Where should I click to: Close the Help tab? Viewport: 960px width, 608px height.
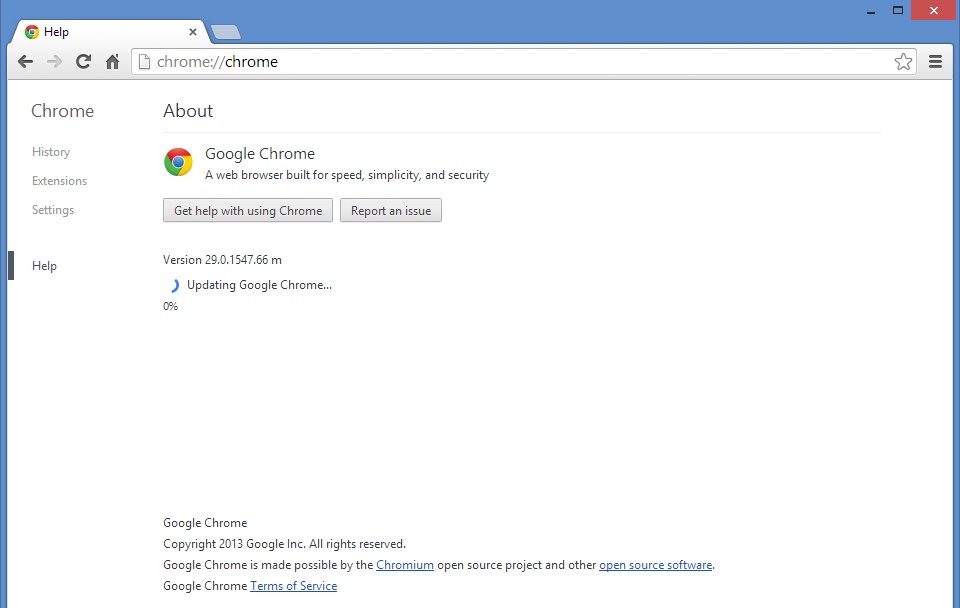click(x=192, y=32)
